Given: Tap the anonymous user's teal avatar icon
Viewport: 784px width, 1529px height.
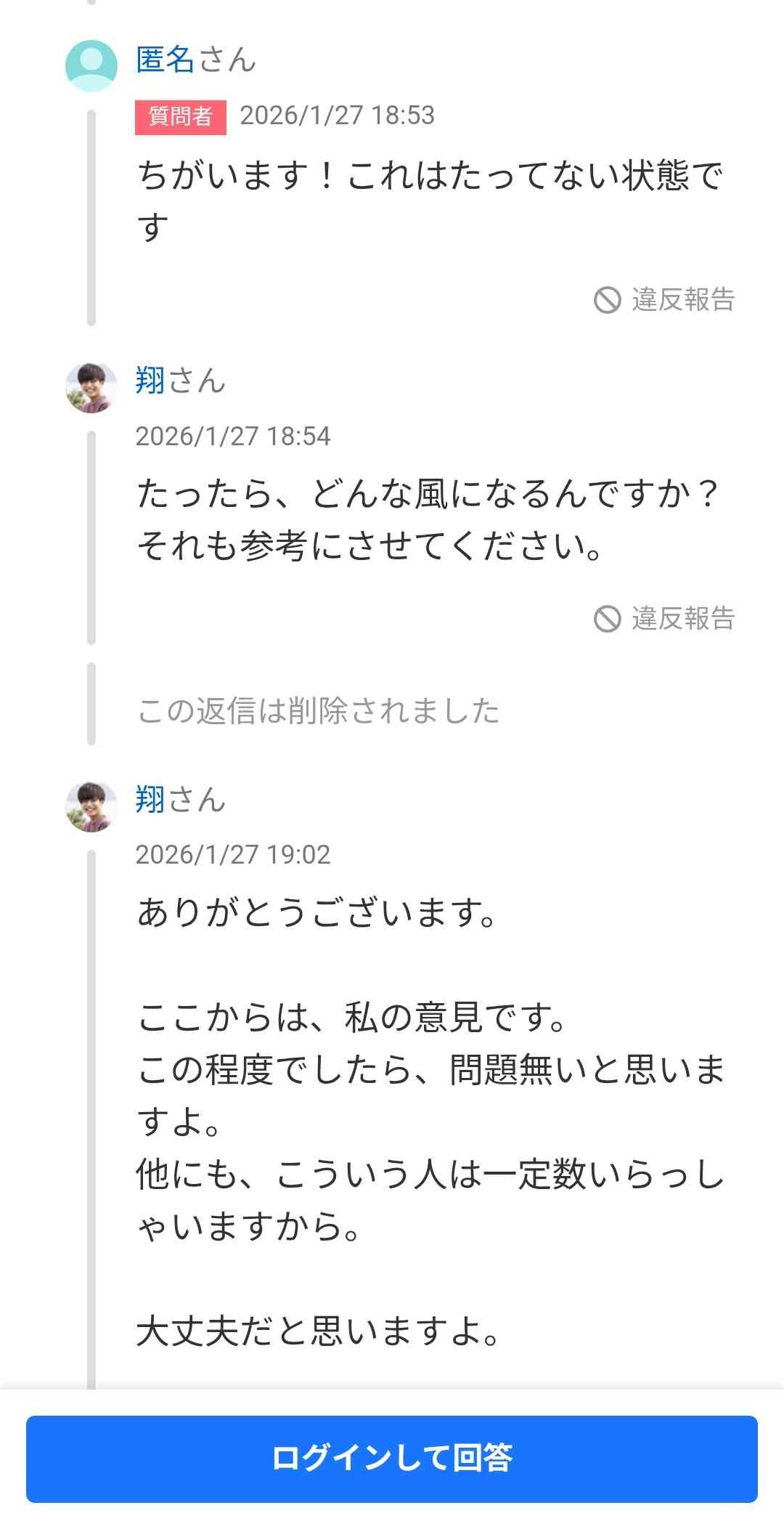Looking at the screenshot, I should (x=91, y=65).
